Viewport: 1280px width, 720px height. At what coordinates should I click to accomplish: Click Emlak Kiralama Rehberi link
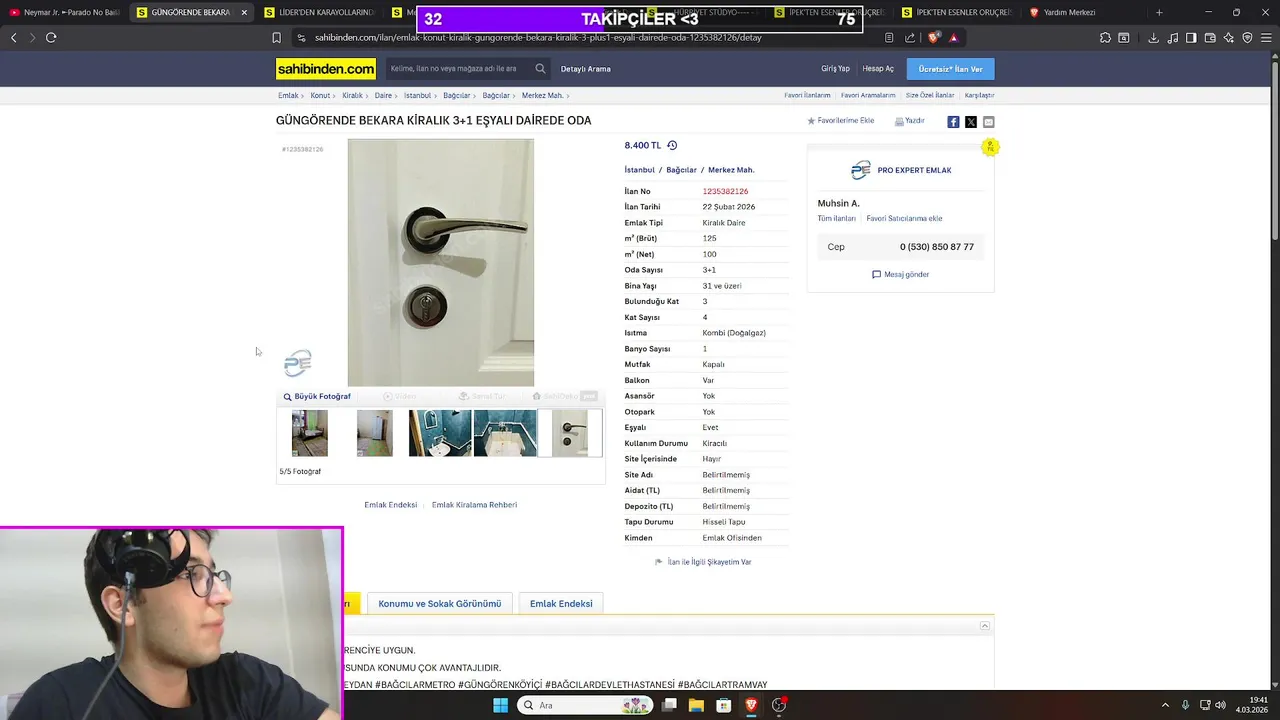474,505
